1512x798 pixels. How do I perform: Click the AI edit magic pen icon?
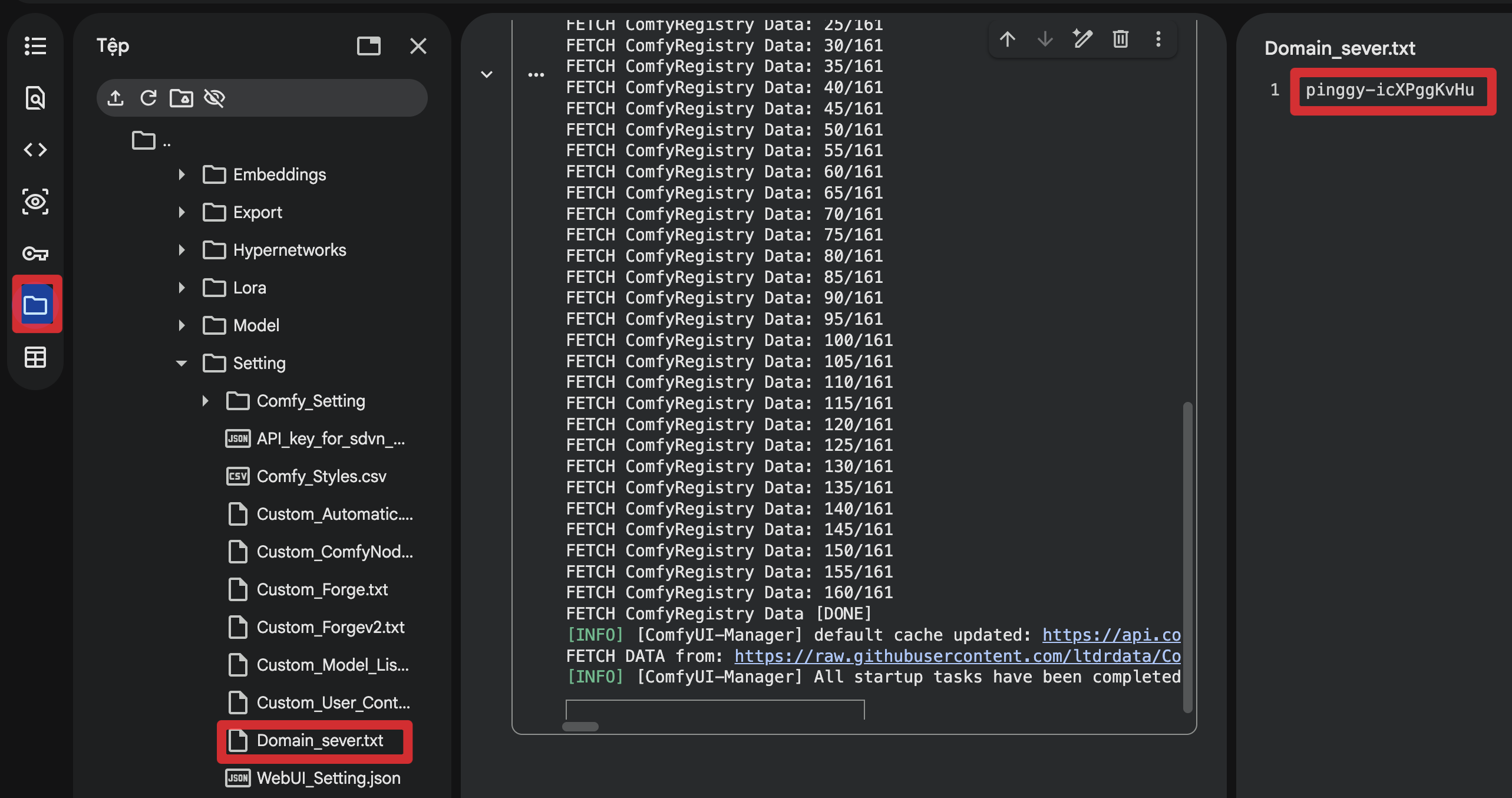[1083, 39]
